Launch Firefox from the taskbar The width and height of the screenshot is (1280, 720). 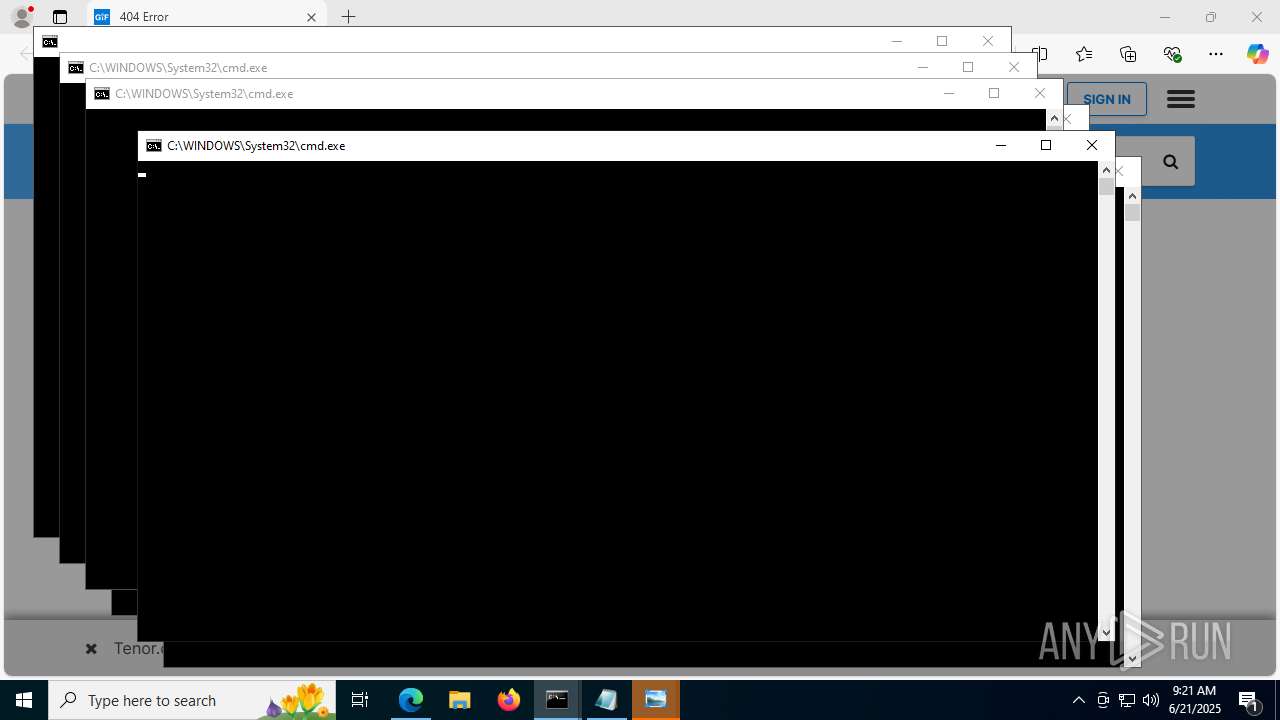point(509,700)
